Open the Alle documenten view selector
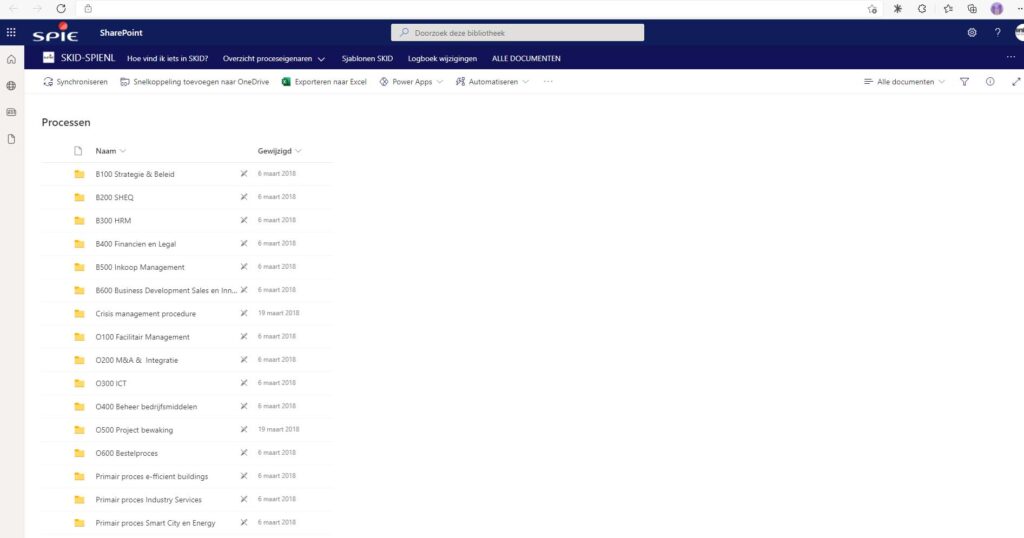This screenshot has height=538, width=1024. (904, 82)
